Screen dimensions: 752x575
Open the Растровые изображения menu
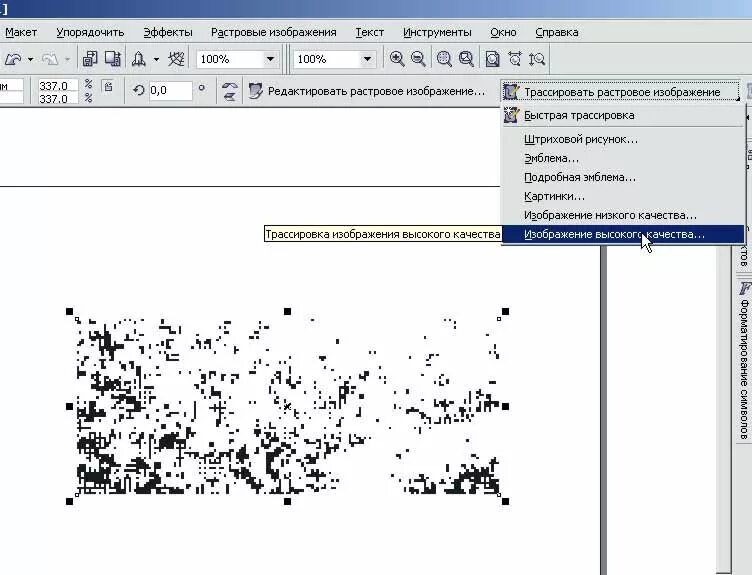point(274,32)
